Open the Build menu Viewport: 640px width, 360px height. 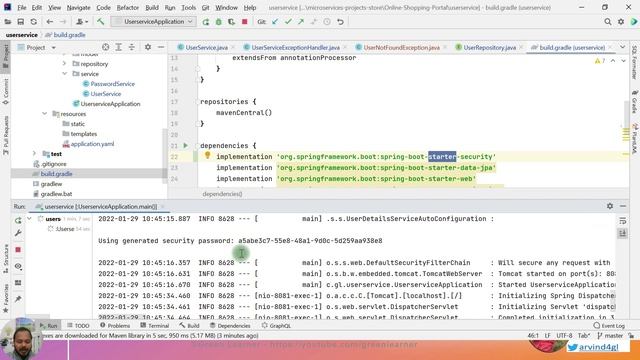click(x=152, y=7)
